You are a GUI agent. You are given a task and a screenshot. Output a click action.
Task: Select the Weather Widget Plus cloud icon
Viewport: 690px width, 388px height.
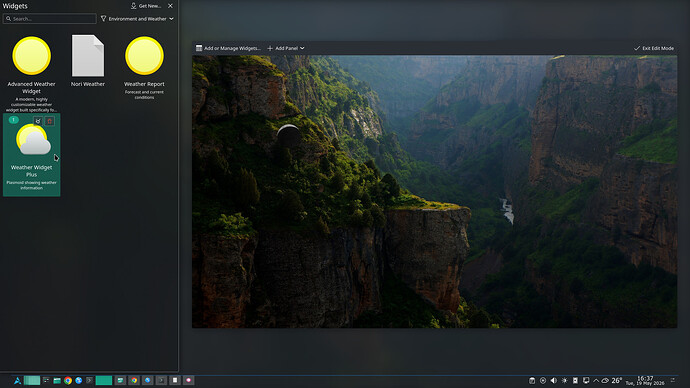click(x=33, y=139)
